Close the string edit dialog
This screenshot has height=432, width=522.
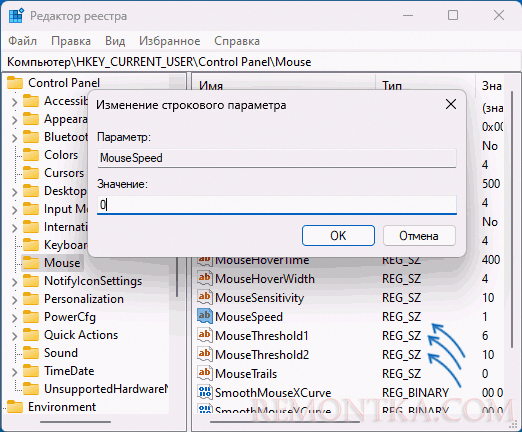click(x=451, y=104)
